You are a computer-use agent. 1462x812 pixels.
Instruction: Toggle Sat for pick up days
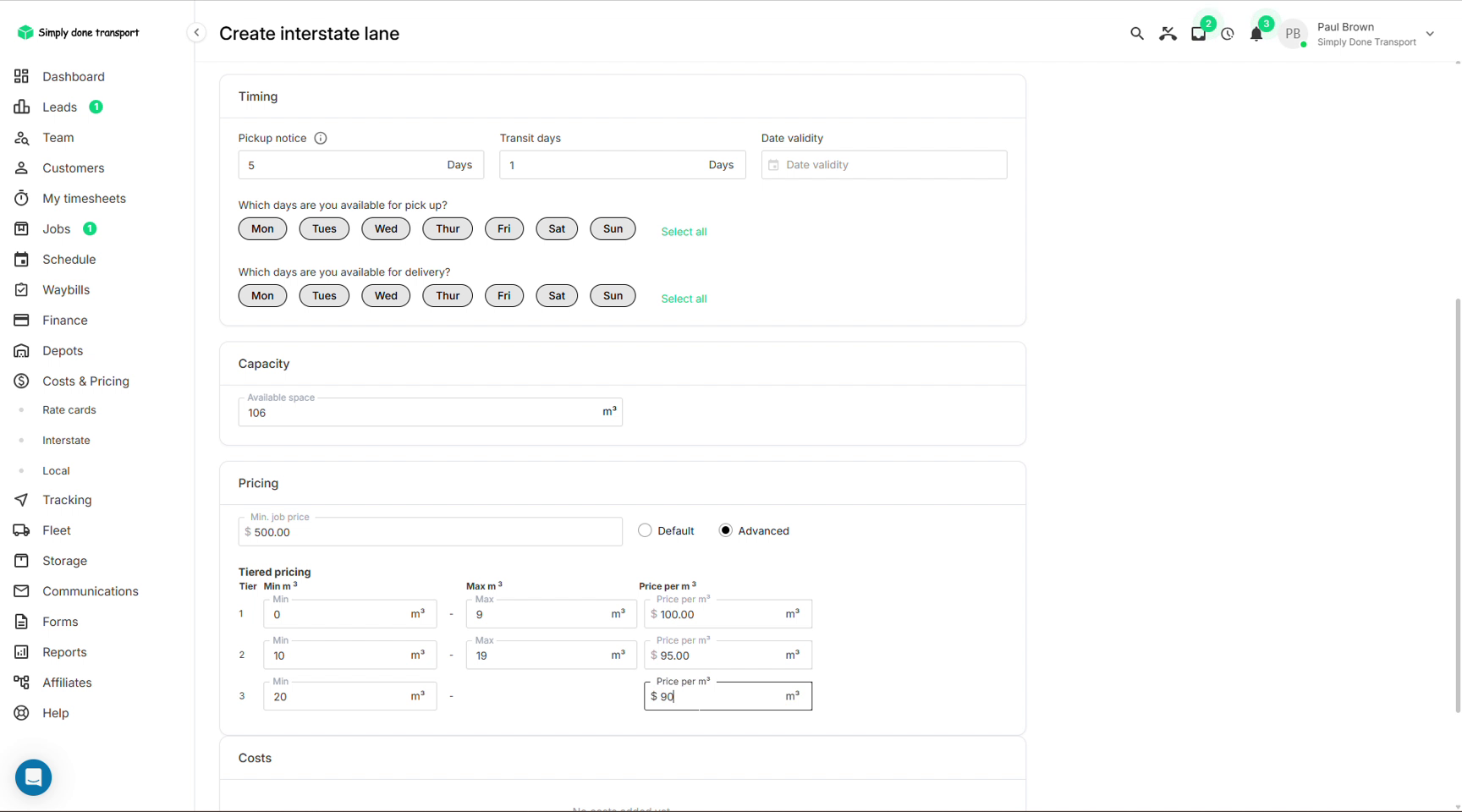pyautogui.click(x=557, y=228)
